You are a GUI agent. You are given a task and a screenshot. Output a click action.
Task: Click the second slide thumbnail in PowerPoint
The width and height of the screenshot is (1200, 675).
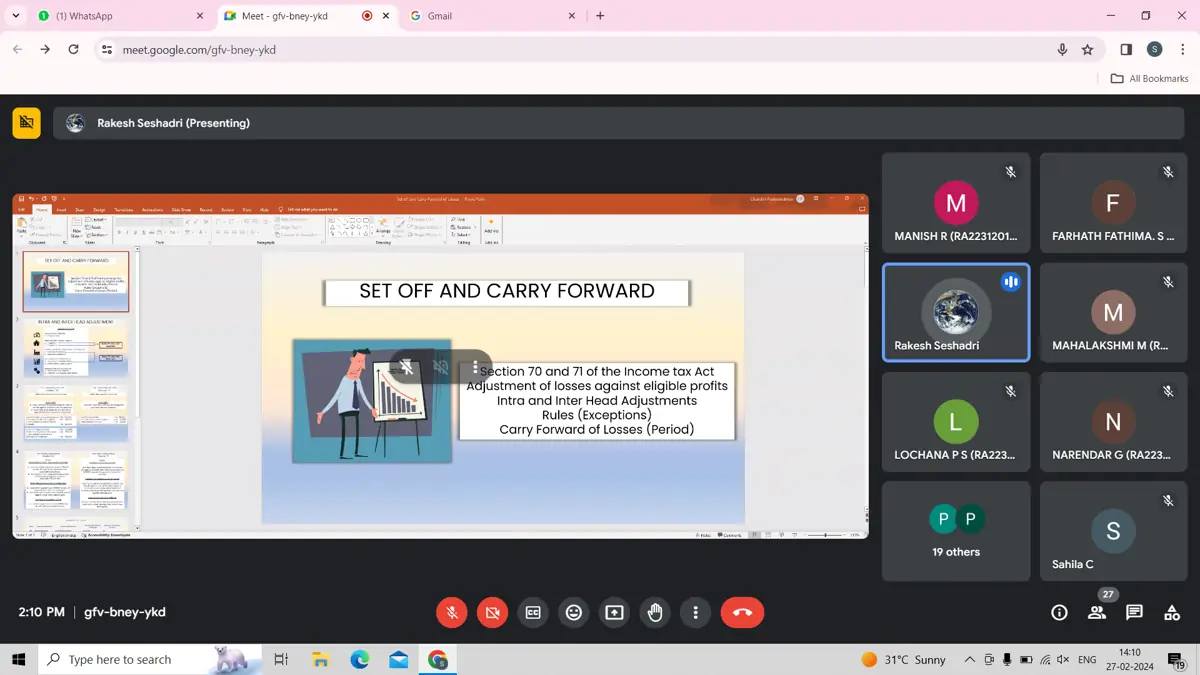click(76, 348)
